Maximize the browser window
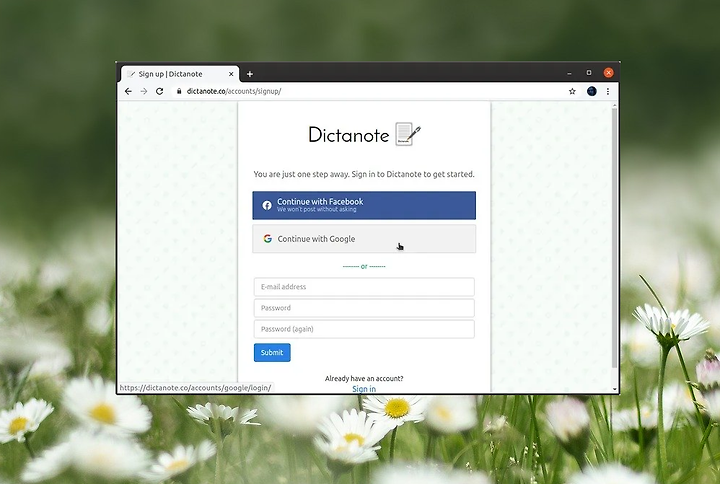The height and width of the screenshot is (484, 720). (589, 73)
